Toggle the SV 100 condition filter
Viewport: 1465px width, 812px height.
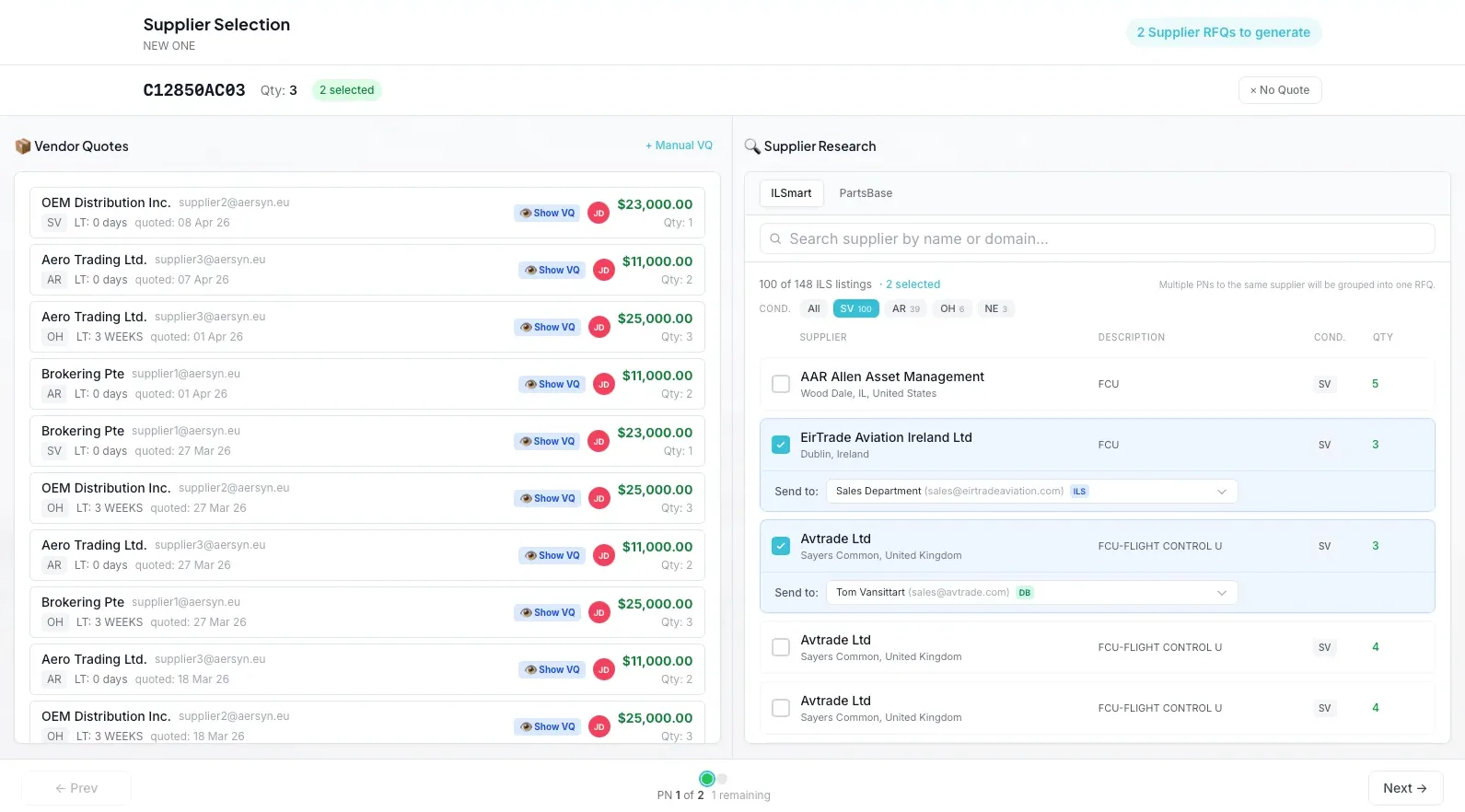(x=855, y=308)
